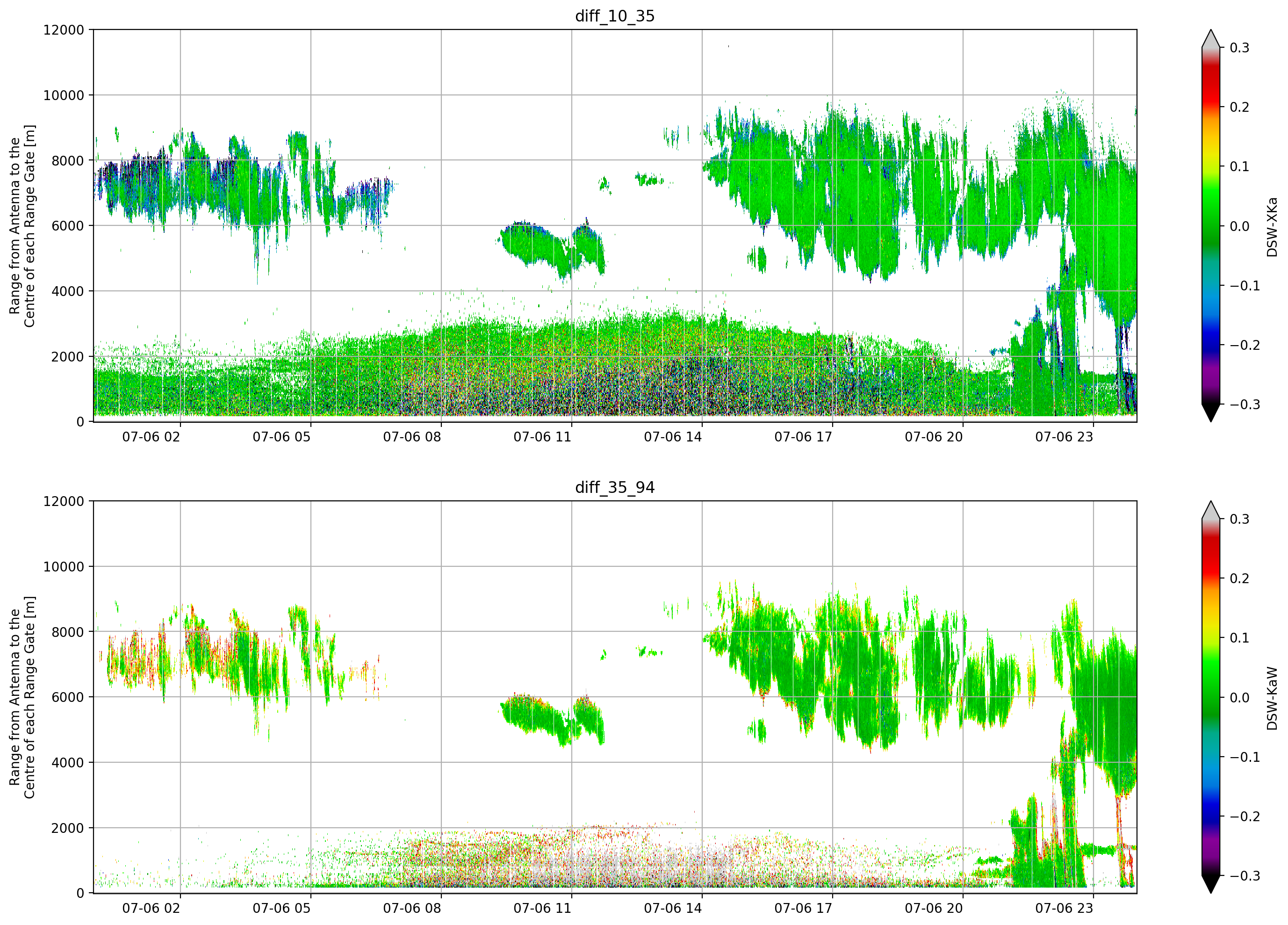The height and width of the screenshot is (925, 1288).
Task: Click "07-06 17" x-tick under diff_10_35 plot
Action: coord(803,437)
